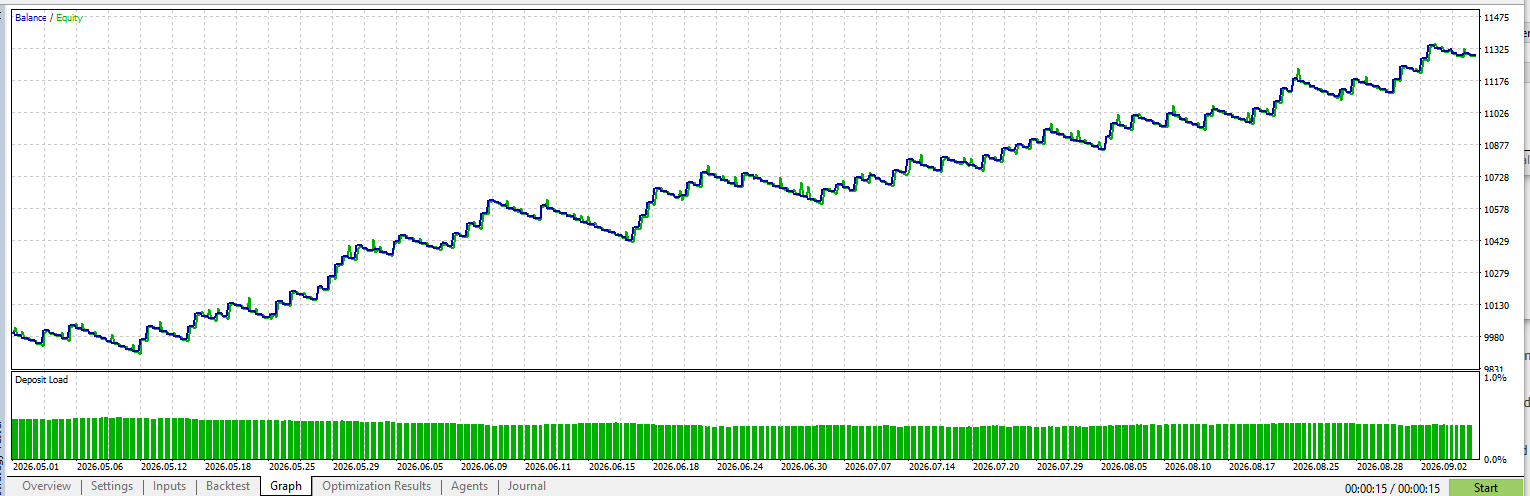
Task: Switch to the Agents tab
Action: 469,486
